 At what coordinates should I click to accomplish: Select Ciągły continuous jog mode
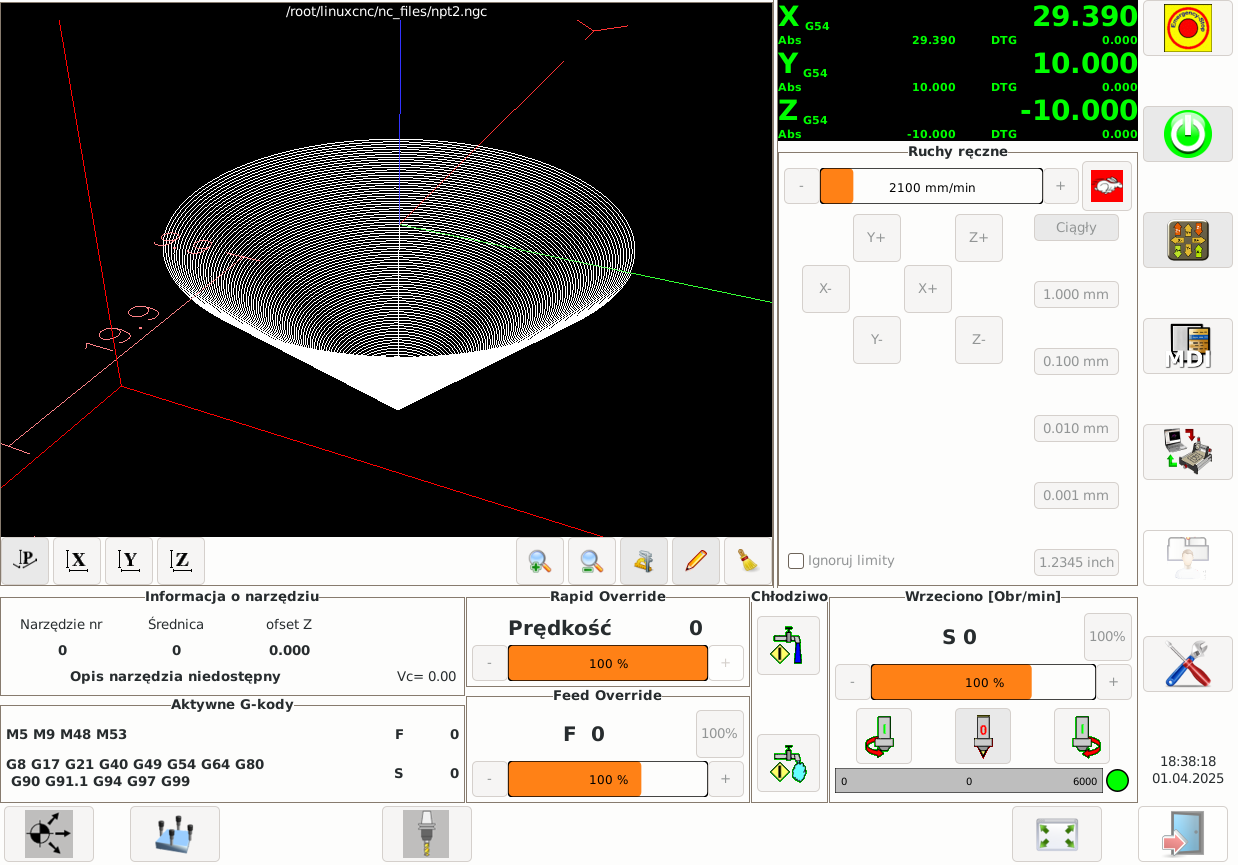coord(1076,227)
